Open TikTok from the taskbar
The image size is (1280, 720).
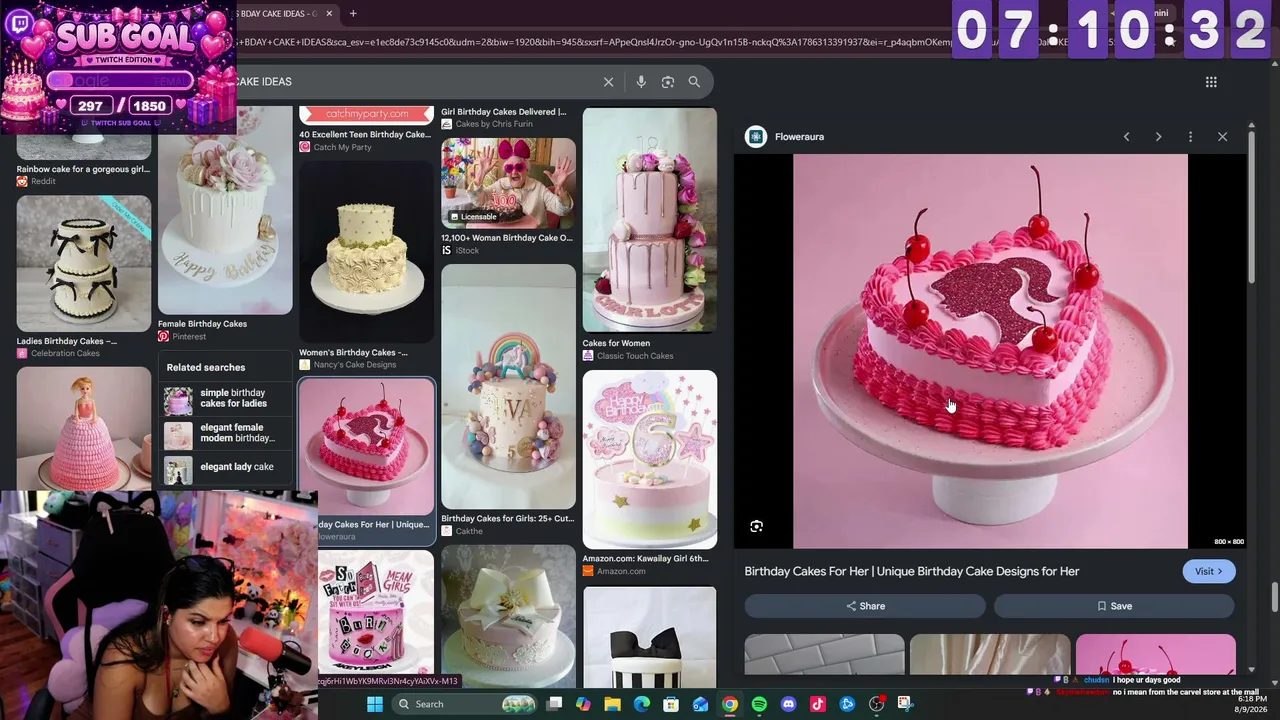coord(818,704)
